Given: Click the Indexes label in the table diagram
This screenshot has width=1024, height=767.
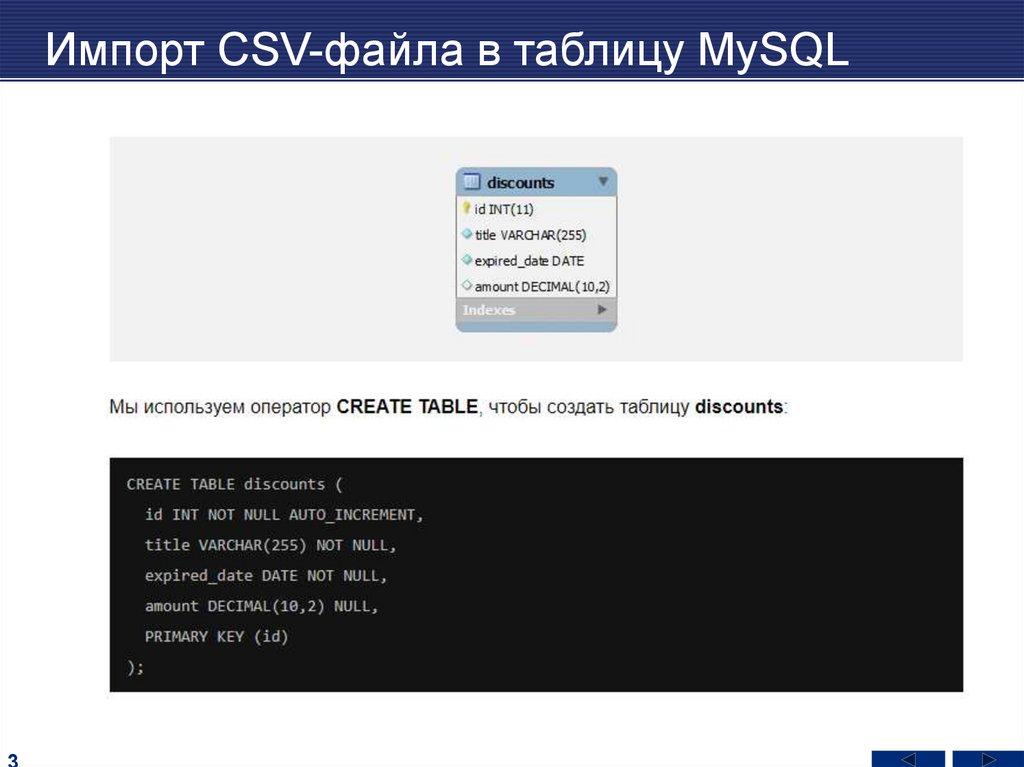Looking at the screenshot, I should pyautogui.click(x=489, y=310).
